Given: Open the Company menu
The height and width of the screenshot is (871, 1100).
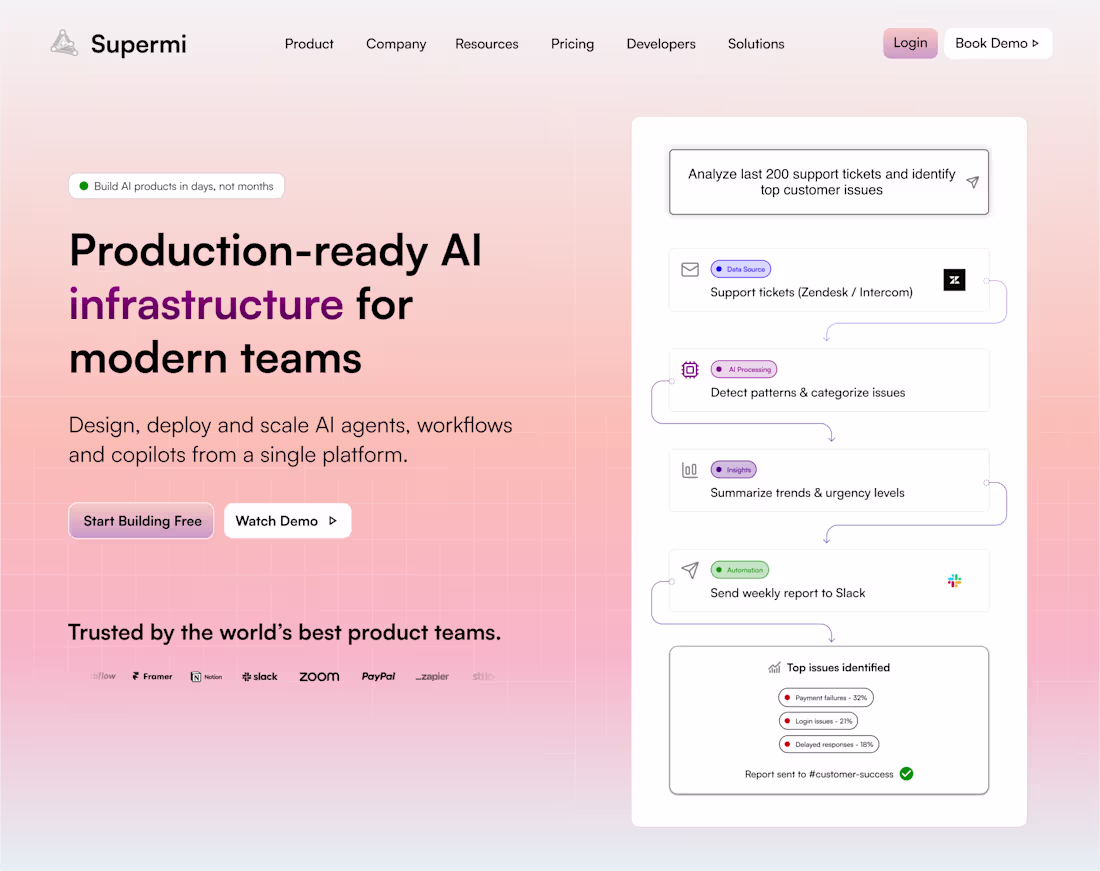Looking at the screenshot, I should click(396, 43).
